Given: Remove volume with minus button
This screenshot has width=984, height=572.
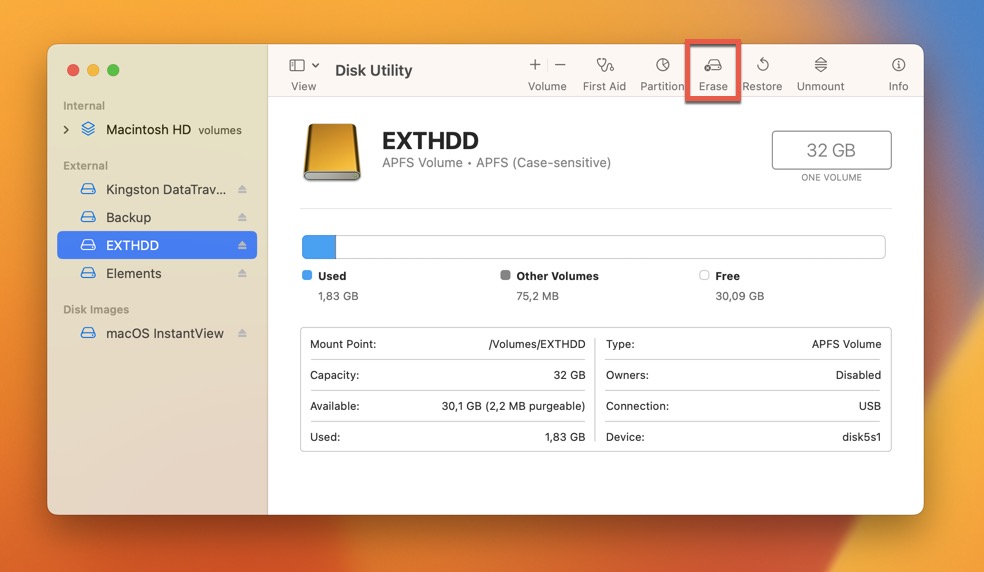Looking at the screenshot, I should click(560, 65).
